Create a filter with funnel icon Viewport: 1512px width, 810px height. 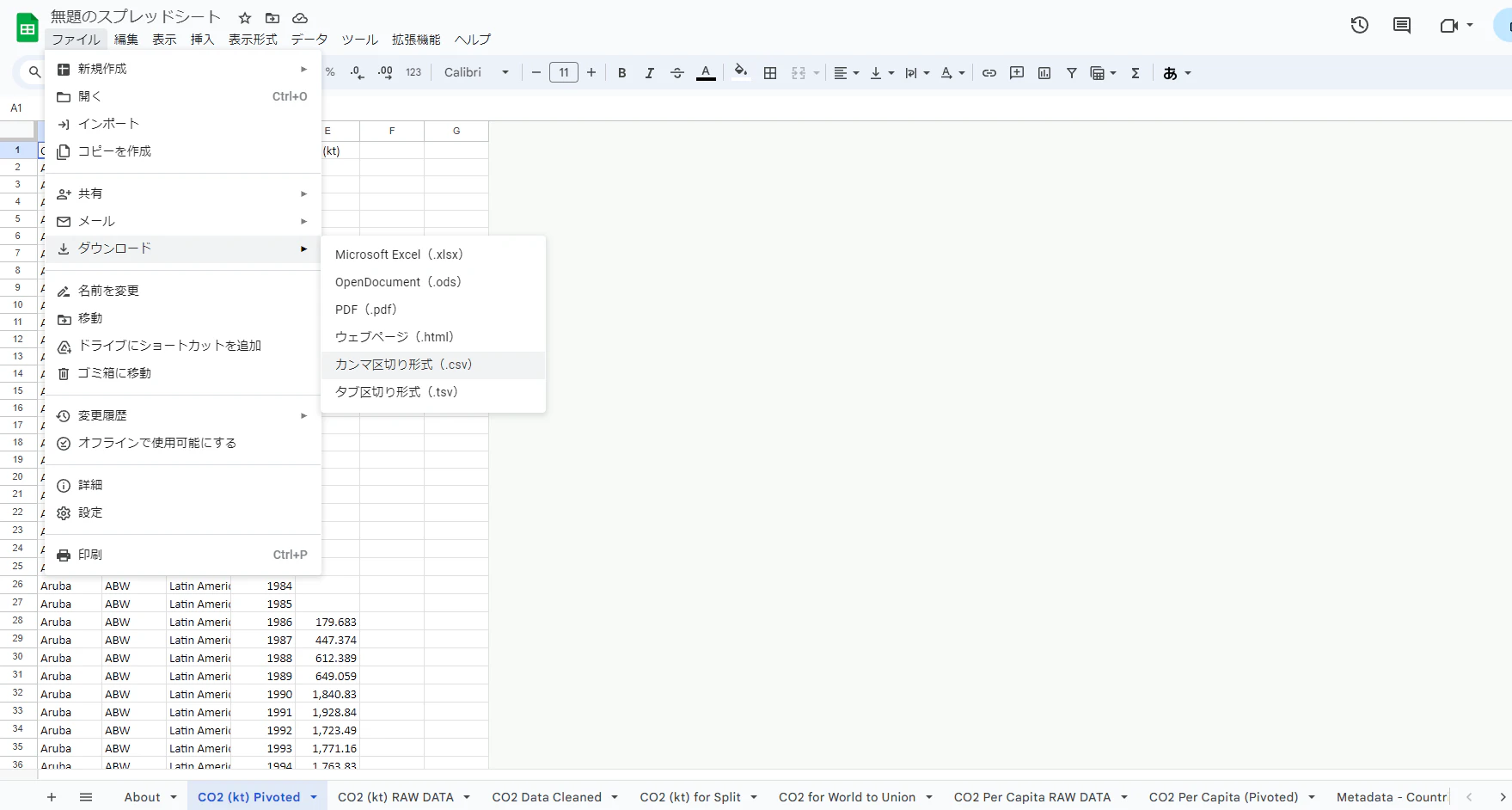click(1072, 73)
